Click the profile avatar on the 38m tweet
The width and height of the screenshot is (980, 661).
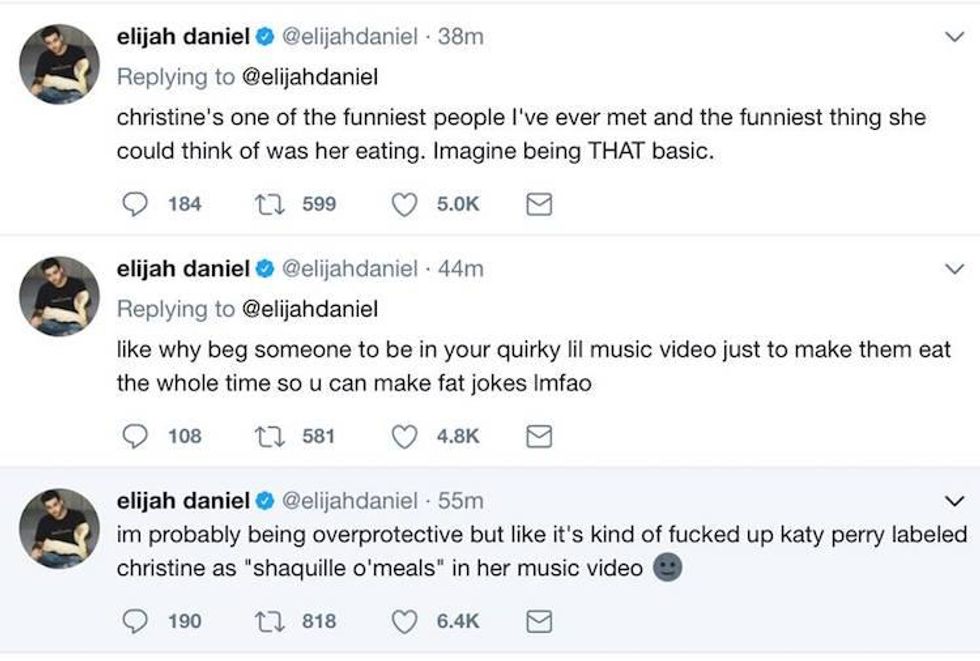(x=60, y=64)
